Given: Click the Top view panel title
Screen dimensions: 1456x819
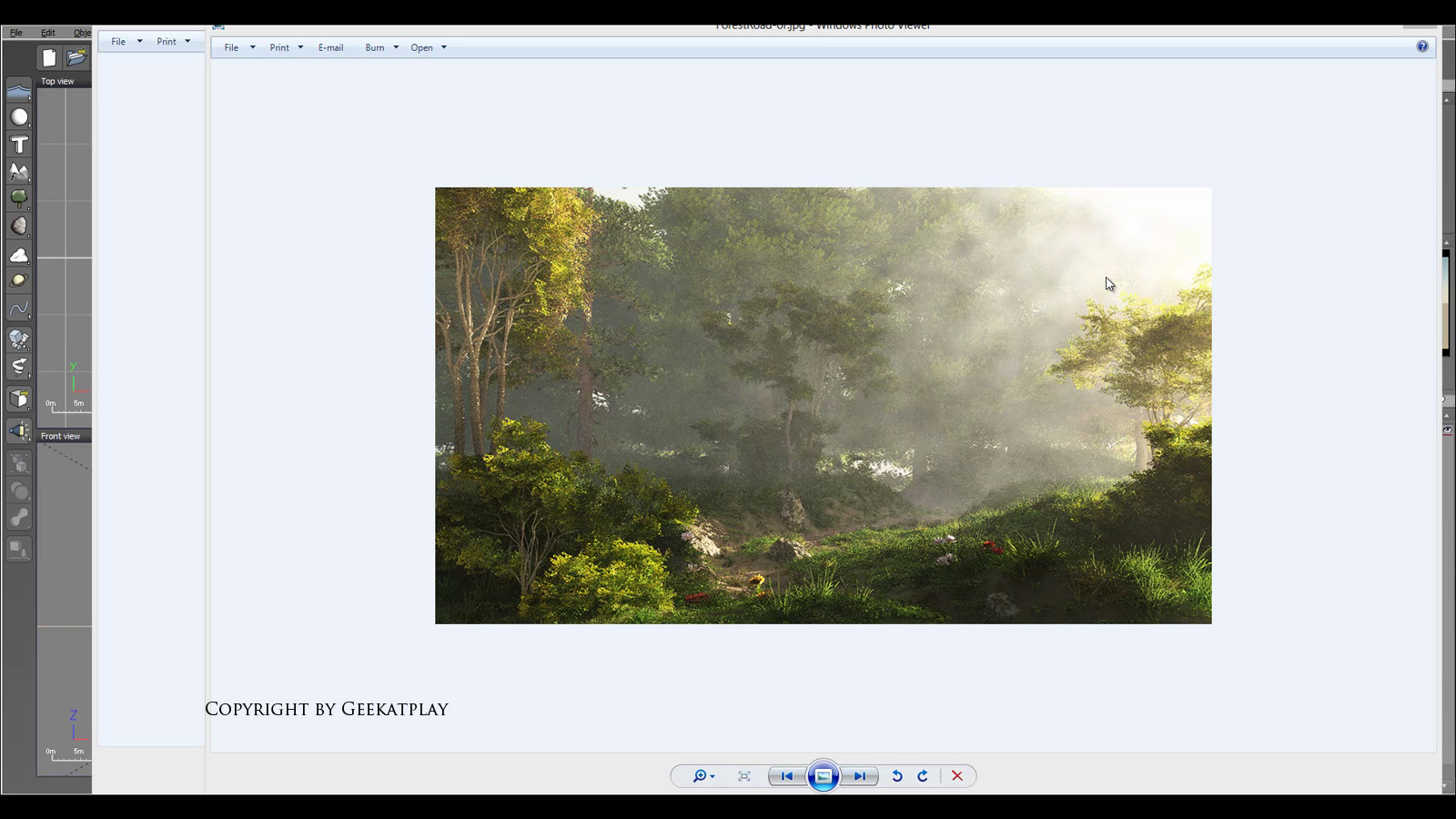Looking at the screenshot, I should click(x=57, y=81).
